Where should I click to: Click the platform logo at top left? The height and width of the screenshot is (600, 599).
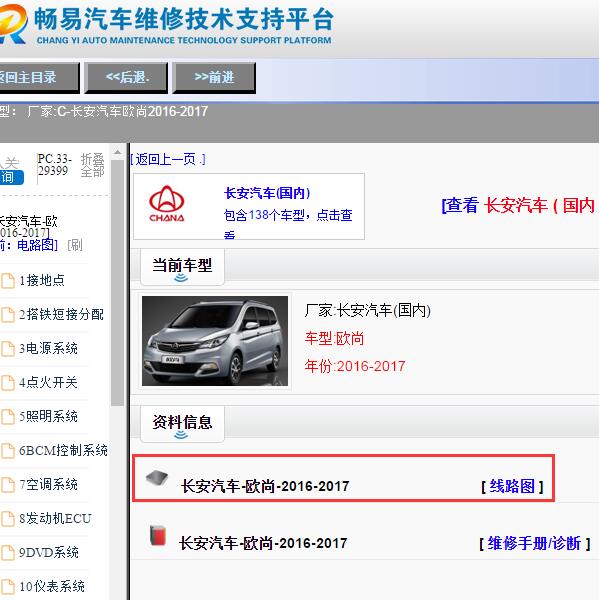(13, 24)
